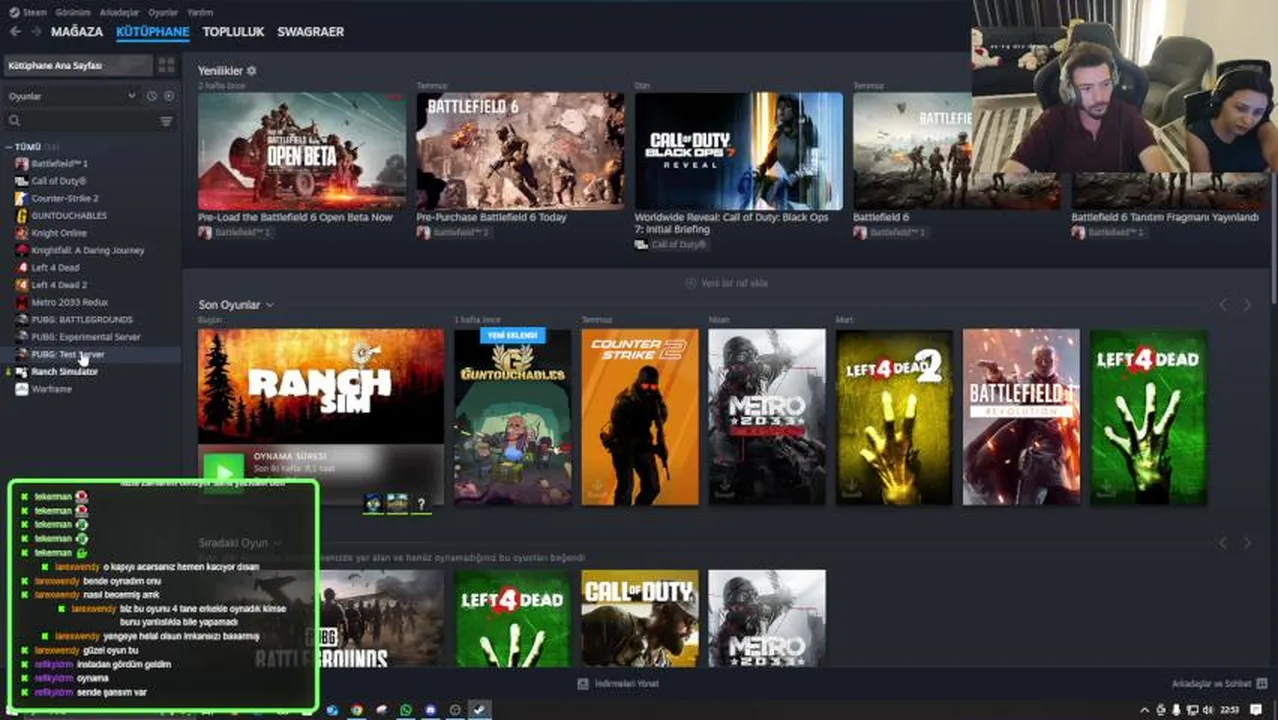Screen dimensions: 1278x720
Task: Expand the Son Oyunlar shelf dropdown
Action: pos(270,305)
